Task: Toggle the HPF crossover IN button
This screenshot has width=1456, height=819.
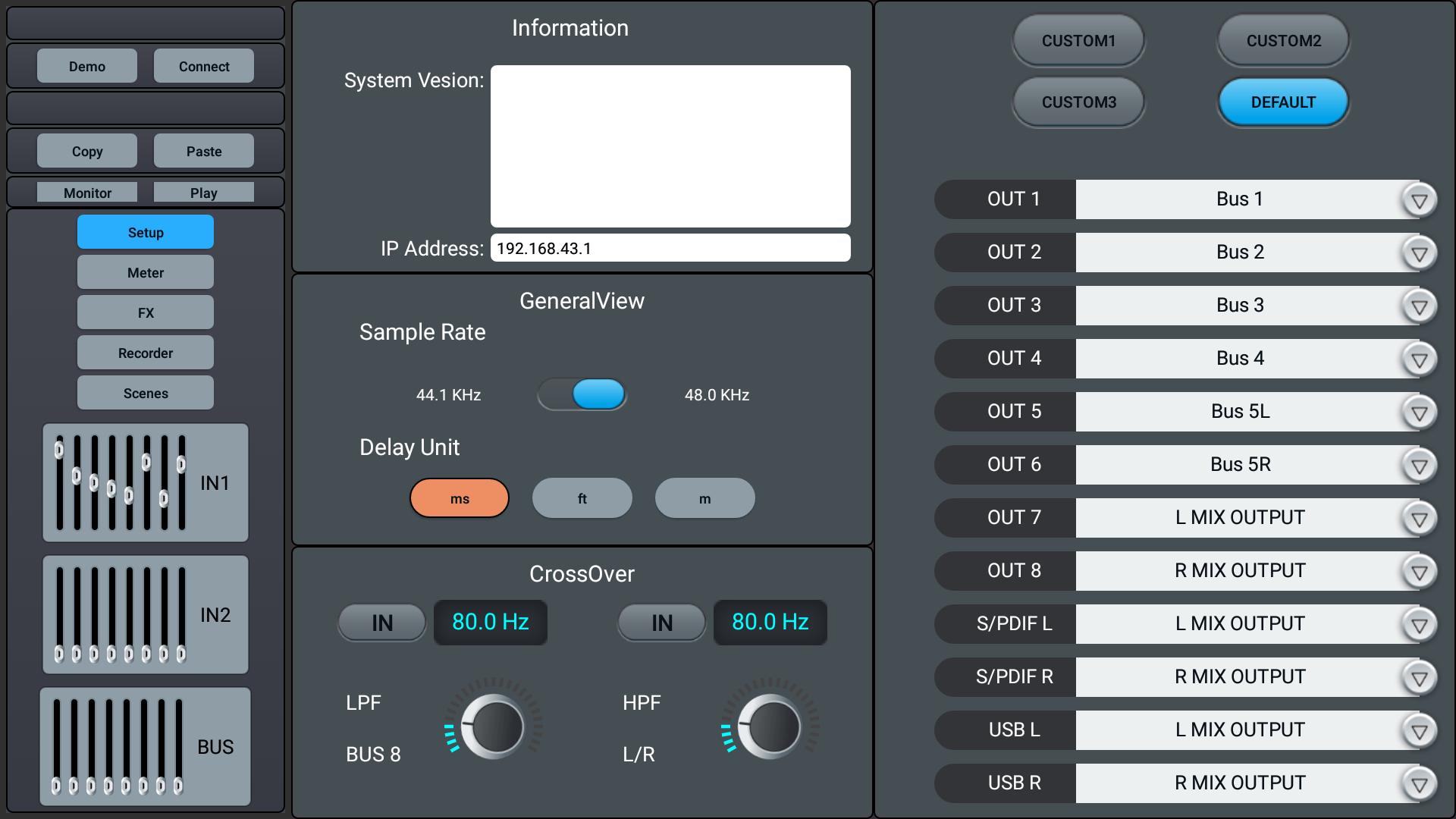Action: [x=662, y=623]
